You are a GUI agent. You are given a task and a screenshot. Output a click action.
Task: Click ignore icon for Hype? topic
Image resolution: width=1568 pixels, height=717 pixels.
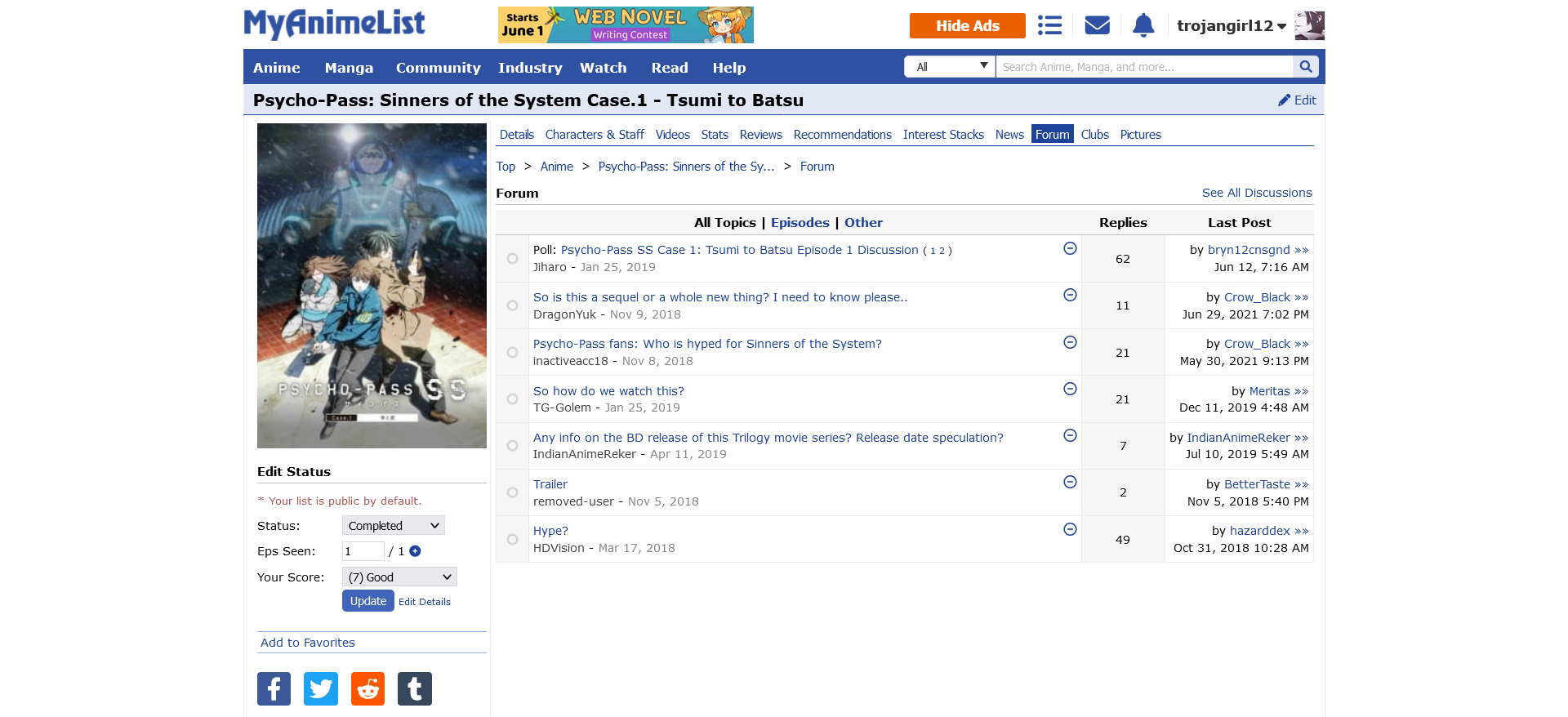pos(1070,529)
